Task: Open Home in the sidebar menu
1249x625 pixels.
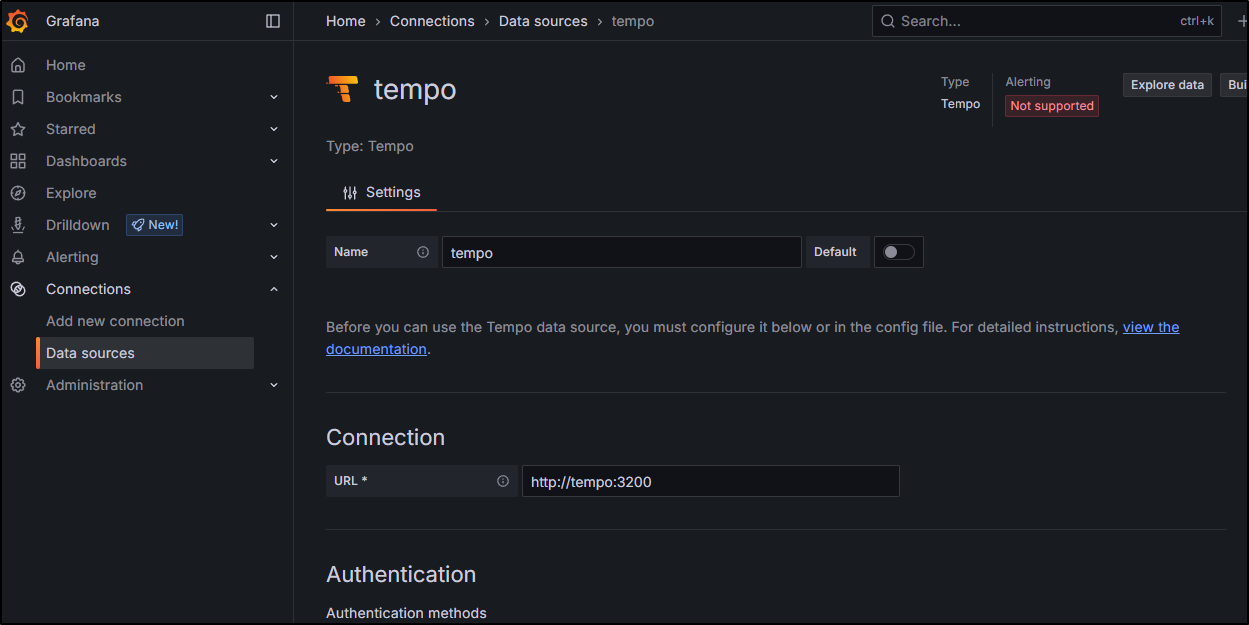Action: [x=66, y=65]
